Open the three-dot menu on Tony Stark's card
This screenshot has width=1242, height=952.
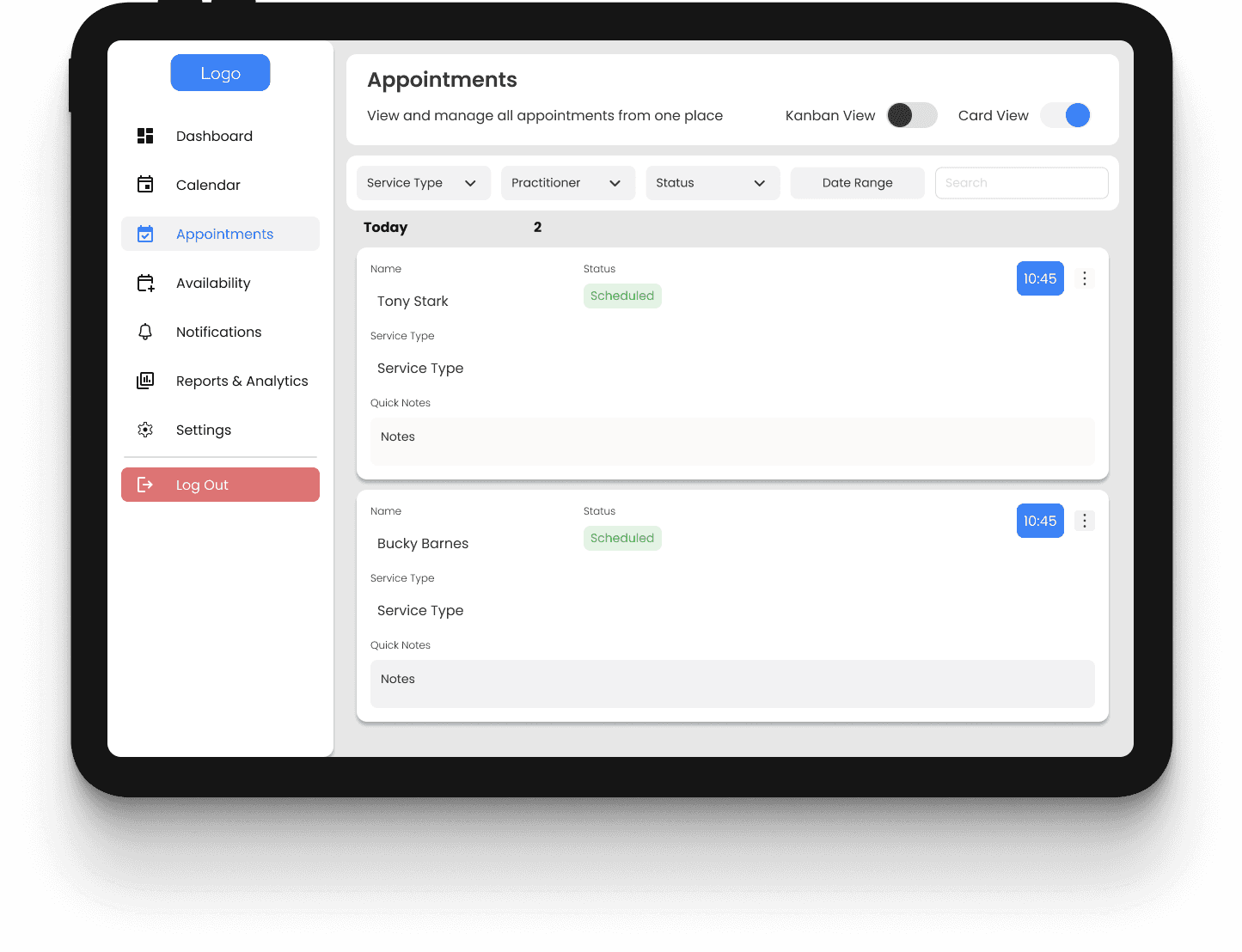click(x=1084, y=278)
